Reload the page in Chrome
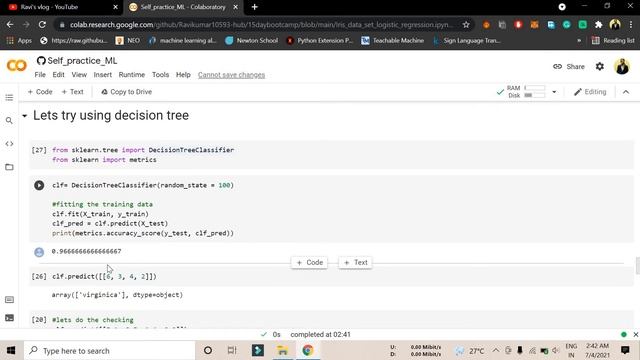The width and height of the screenshot is (640, 360). click(x=42, y=24)
